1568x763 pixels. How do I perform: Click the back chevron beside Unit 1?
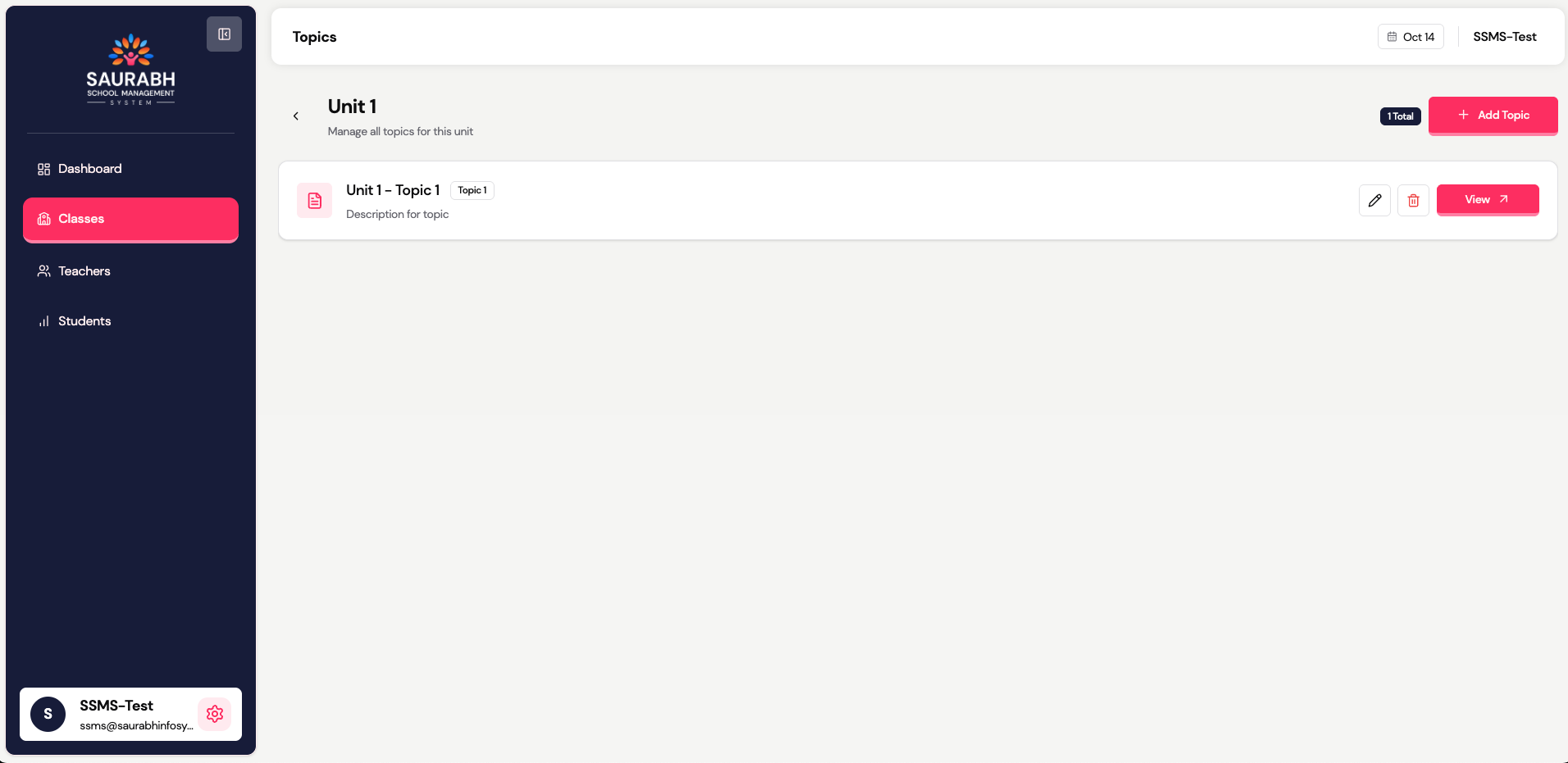tap(296, 116)
